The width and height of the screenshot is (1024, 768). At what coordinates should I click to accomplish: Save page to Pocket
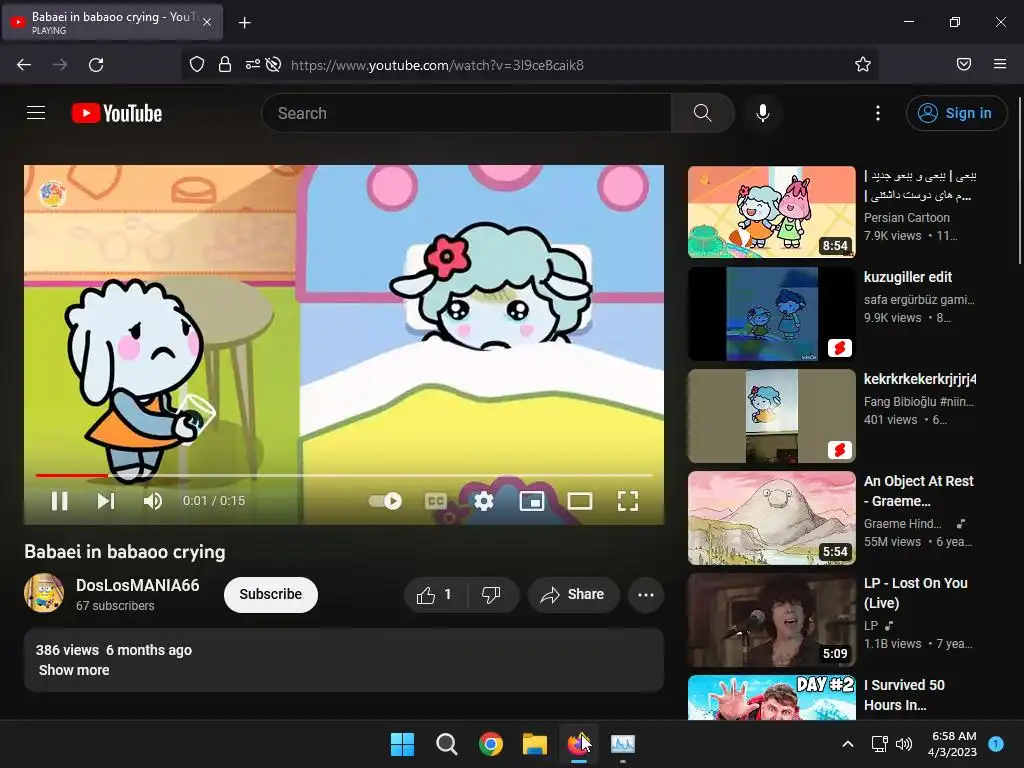click(964, 64)
